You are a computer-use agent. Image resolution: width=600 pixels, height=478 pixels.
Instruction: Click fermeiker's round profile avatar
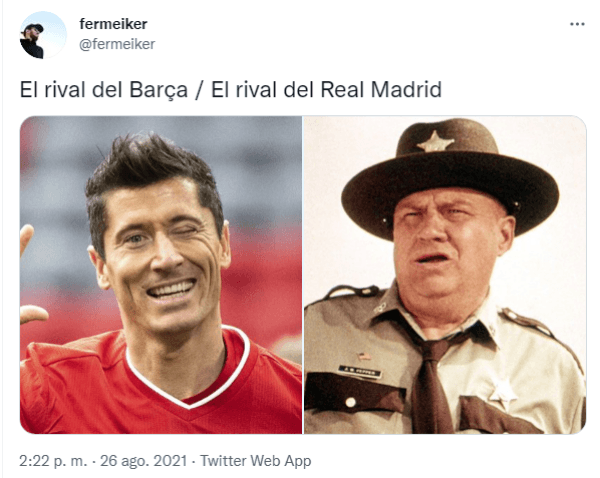[x=43, y=35]
